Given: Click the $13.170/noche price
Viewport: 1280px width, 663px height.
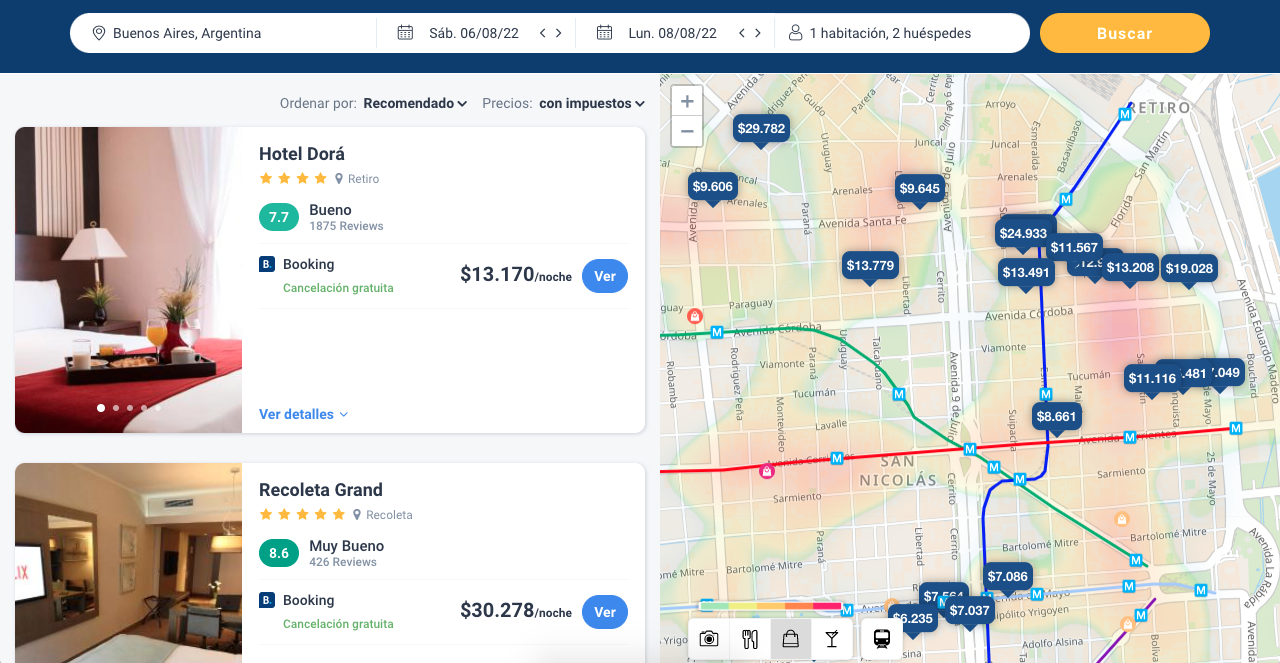Looking at the screenshot, I should [516, 274].
